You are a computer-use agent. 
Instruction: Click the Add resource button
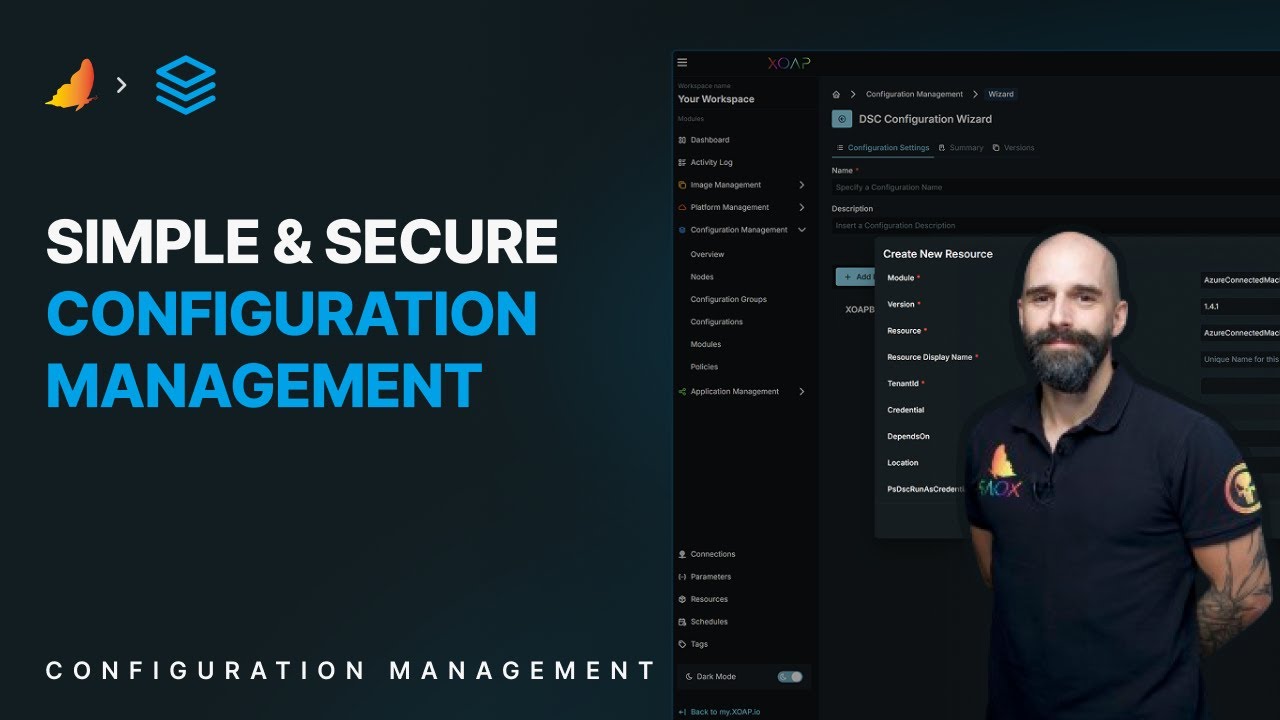click(856, 277)
